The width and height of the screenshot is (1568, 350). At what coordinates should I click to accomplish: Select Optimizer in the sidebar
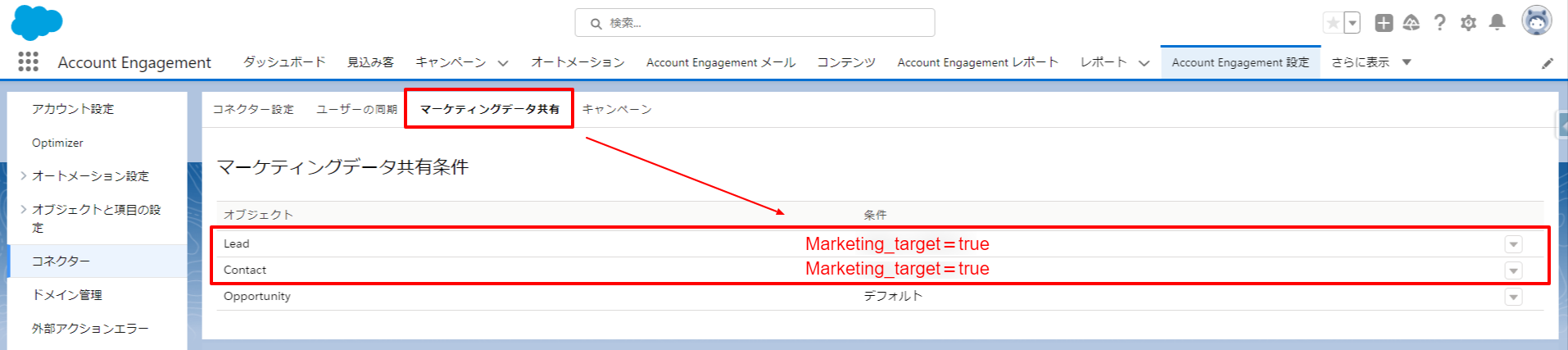pos(57,143)
